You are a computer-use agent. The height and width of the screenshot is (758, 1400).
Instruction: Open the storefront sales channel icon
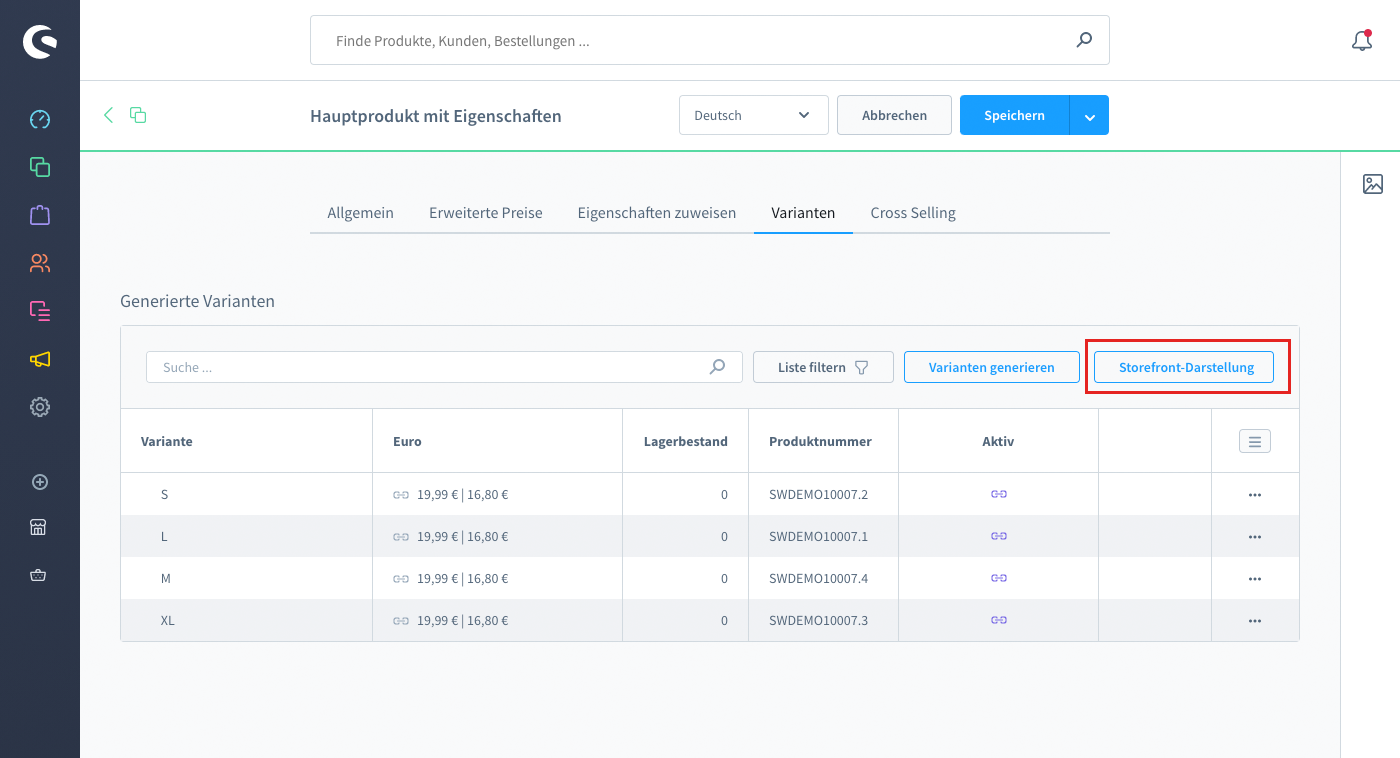tap(39, 528)
